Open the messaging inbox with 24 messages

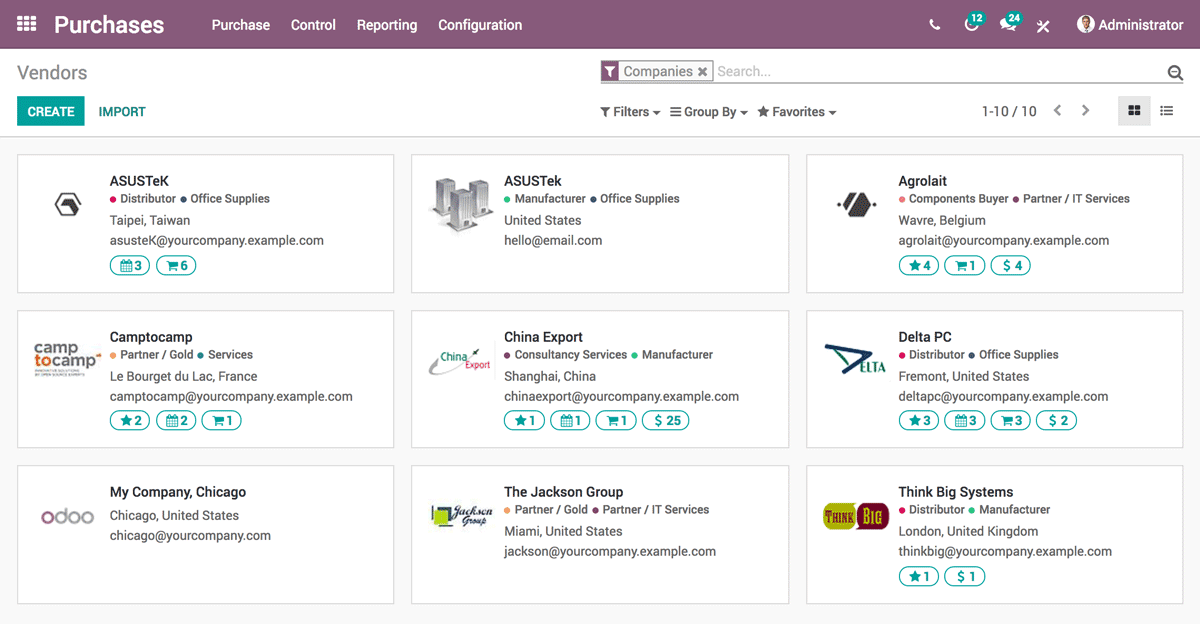pos(1006,24)
